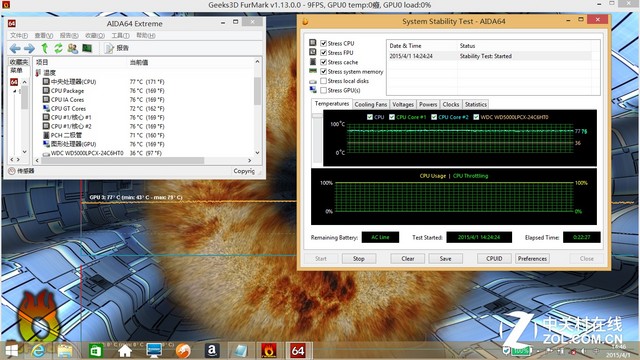
Task: Click scroll up arrow in sensor list
Action: (x=257, y=62)
